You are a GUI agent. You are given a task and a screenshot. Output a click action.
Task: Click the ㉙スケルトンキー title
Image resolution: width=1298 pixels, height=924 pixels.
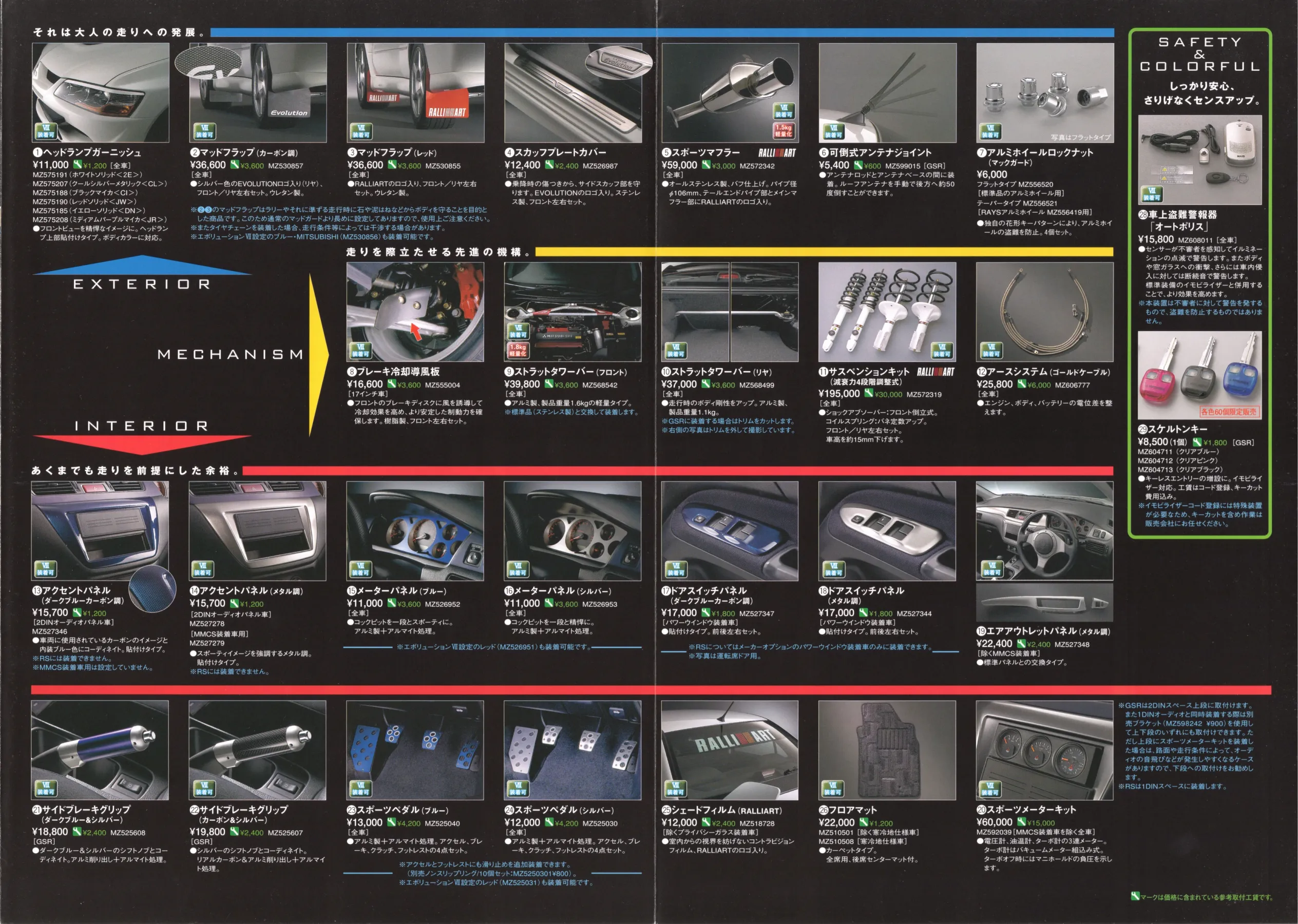[1172, 430]
